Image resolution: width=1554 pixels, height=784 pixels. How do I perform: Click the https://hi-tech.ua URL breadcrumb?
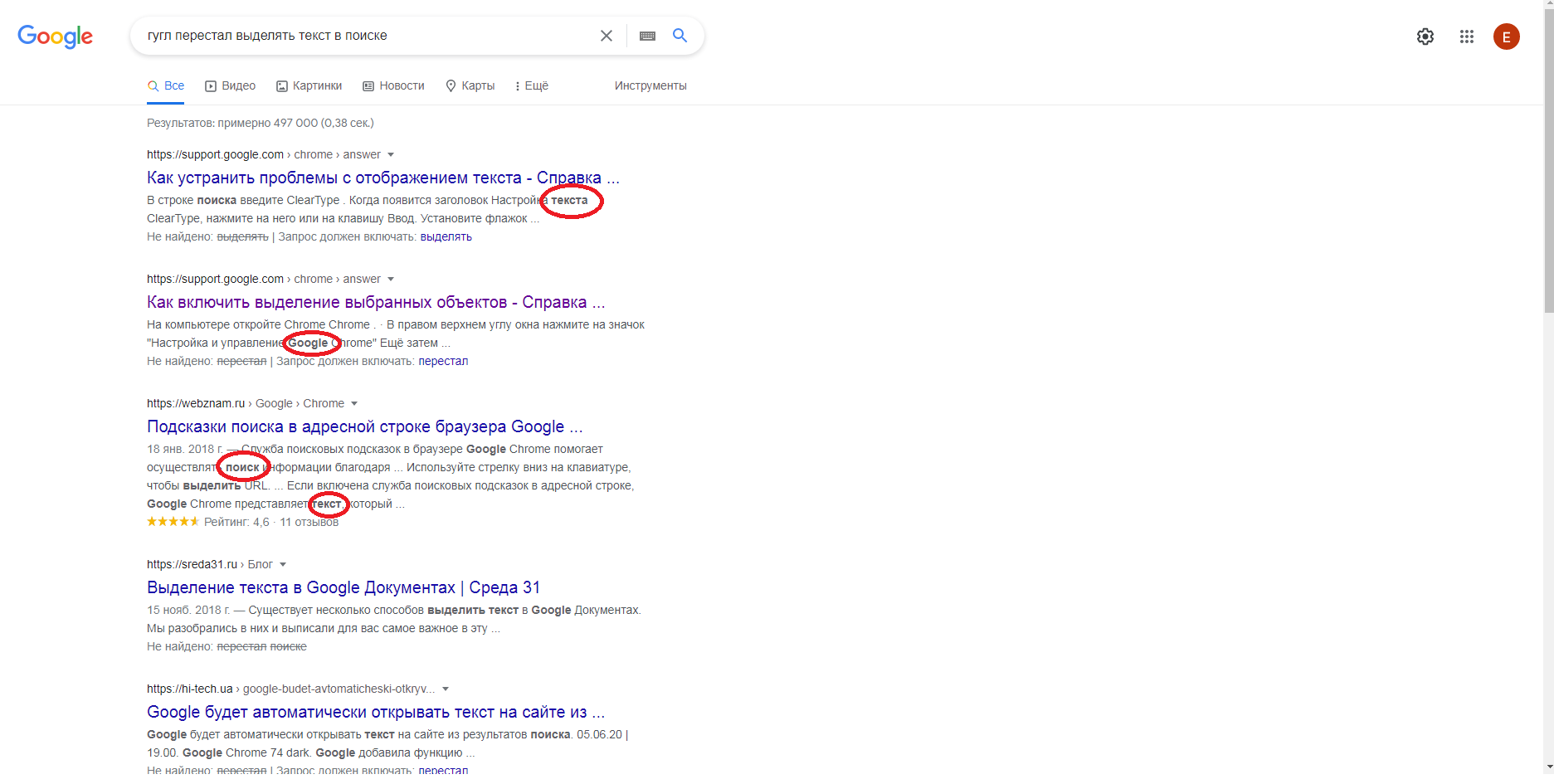tap(190, 689)
